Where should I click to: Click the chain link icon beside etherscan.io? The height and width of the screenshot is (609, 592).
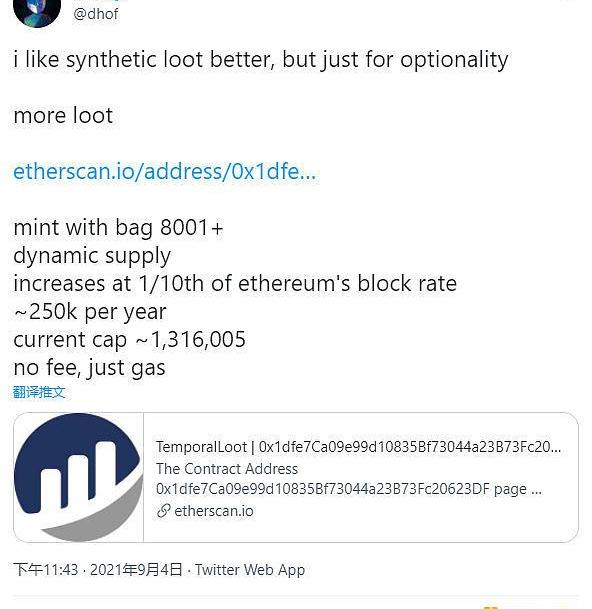click(x=164, y=511)
